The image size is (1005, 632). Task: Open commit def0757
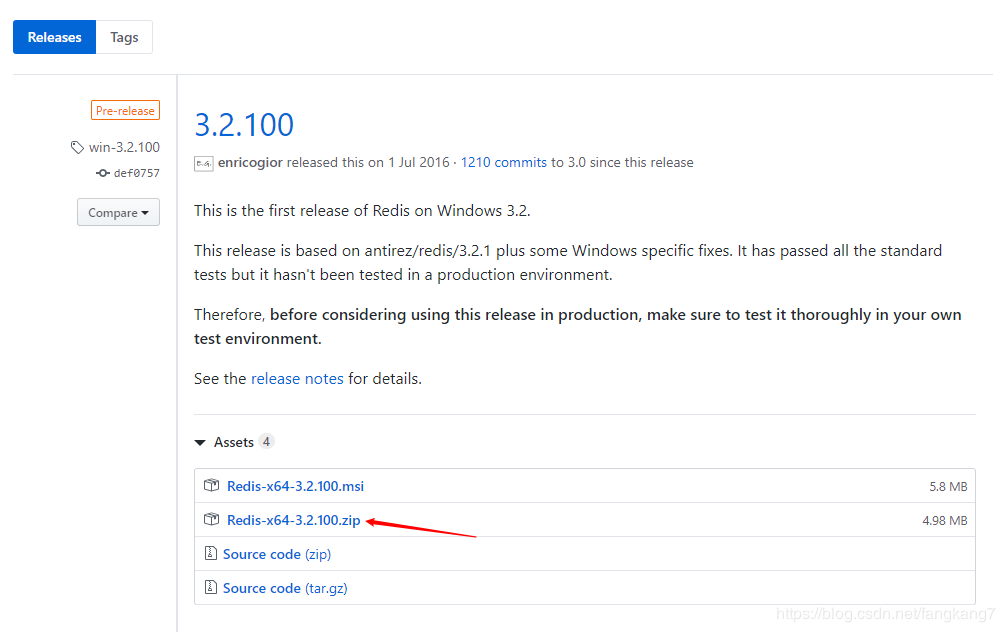pyautogui.click(x=137, y=173)
